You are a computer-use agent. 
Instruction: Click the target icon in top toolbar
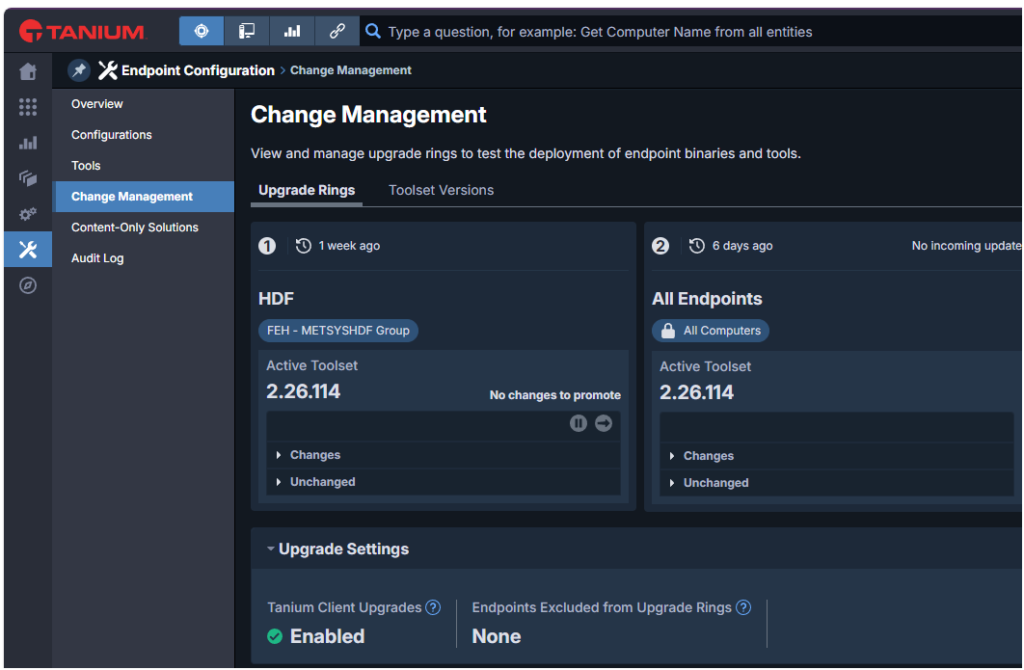point(201,31)
